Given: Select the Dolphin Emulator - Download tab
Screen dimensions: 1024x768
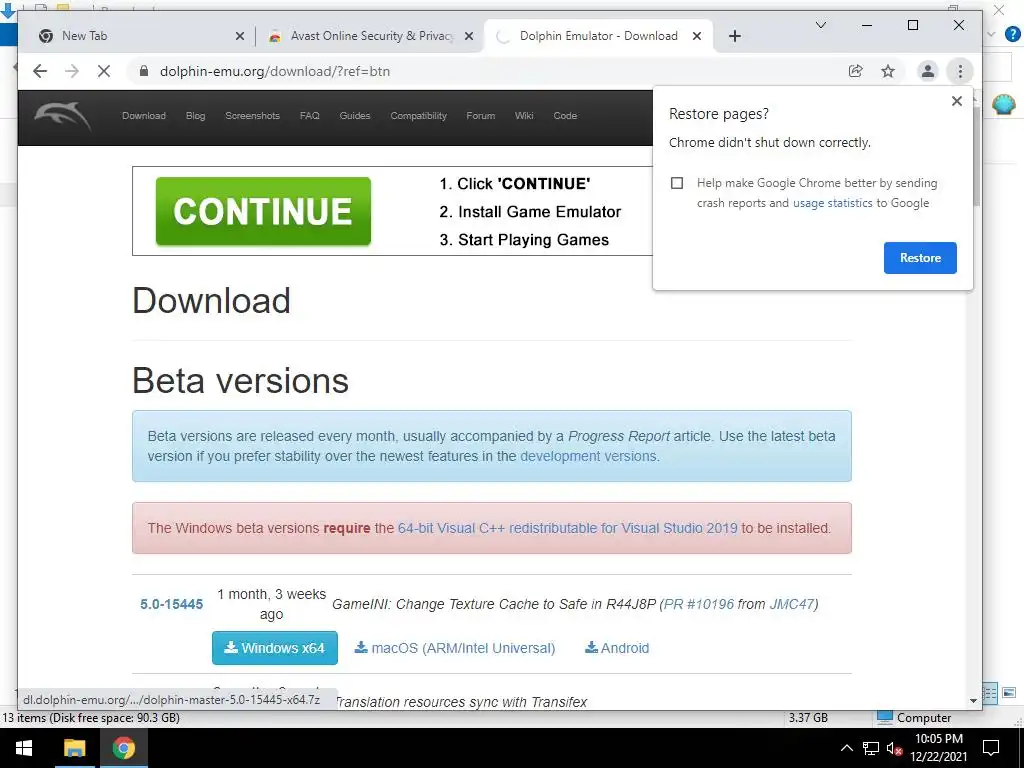Looking at the screenshot, I should click(x=598, y=36).
